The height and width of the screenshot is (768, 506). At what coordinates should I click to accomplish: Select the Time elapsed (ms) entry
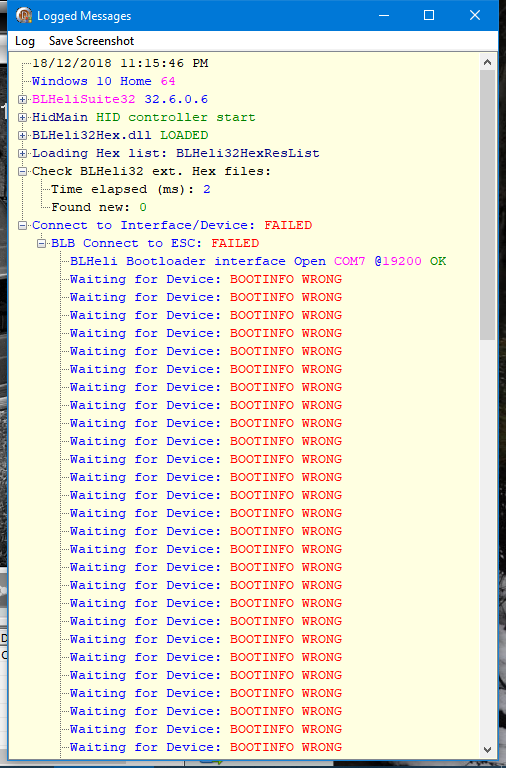point(131,189)
